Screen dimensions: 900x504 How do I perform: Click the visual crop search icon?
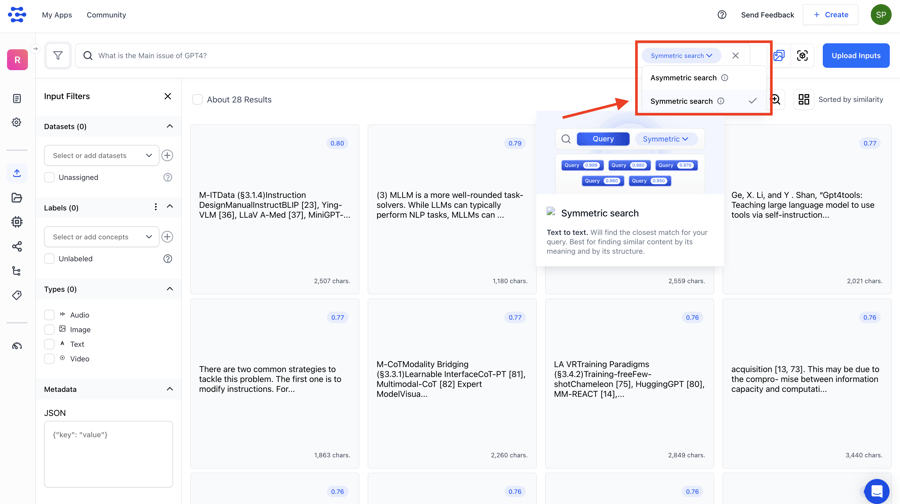[802, 56]
